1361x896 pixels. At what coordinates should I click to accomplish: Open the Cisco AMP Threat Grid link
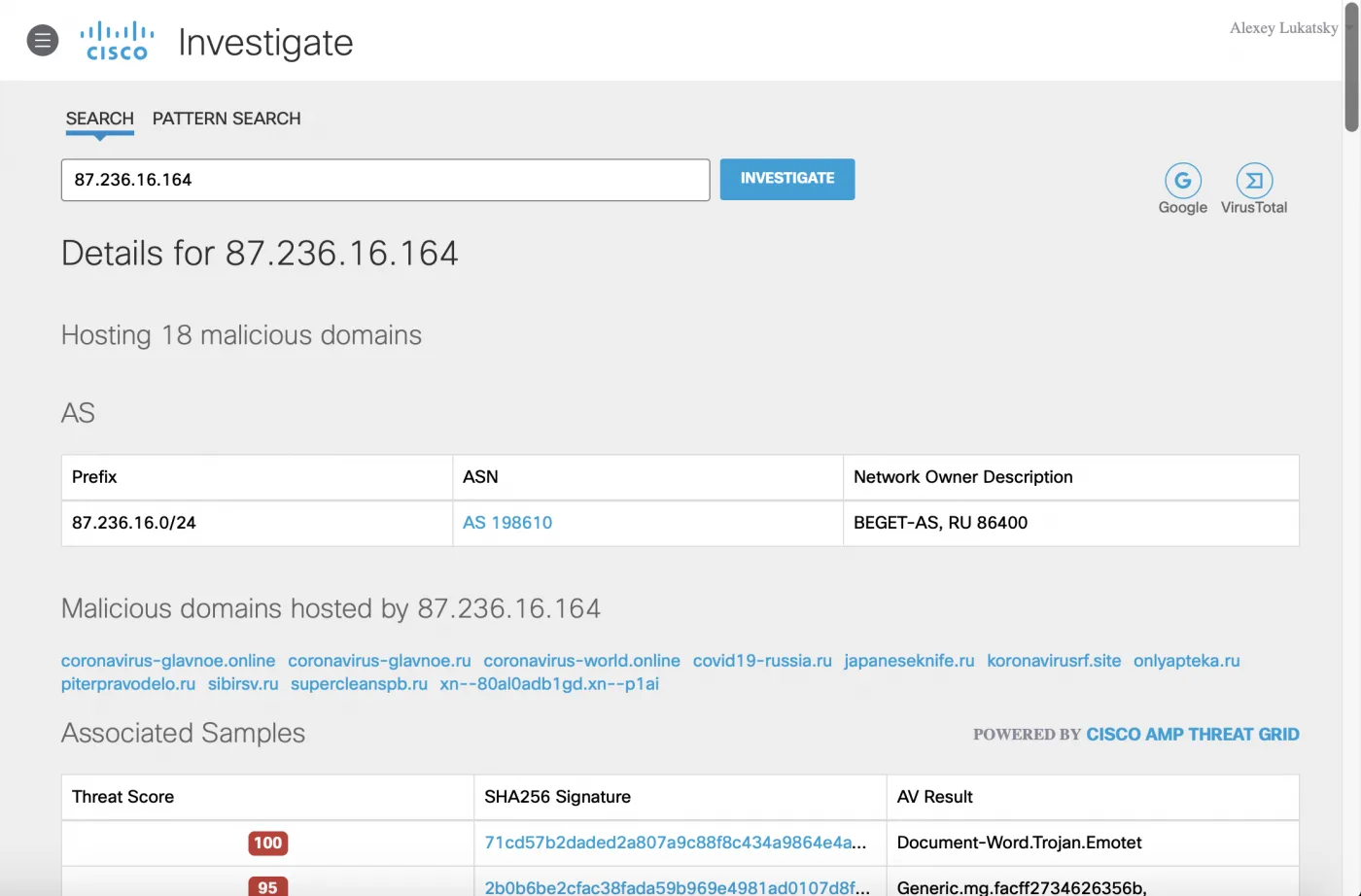[1193, 735]
